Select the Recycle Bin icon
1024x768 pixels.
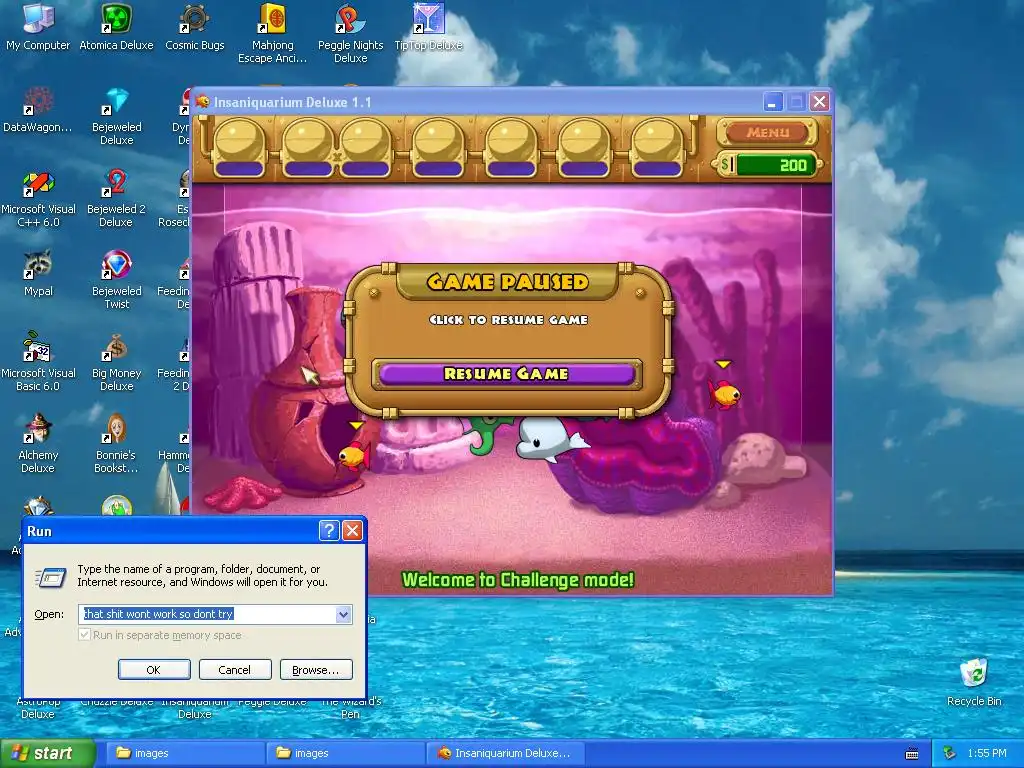pos(974,682)
